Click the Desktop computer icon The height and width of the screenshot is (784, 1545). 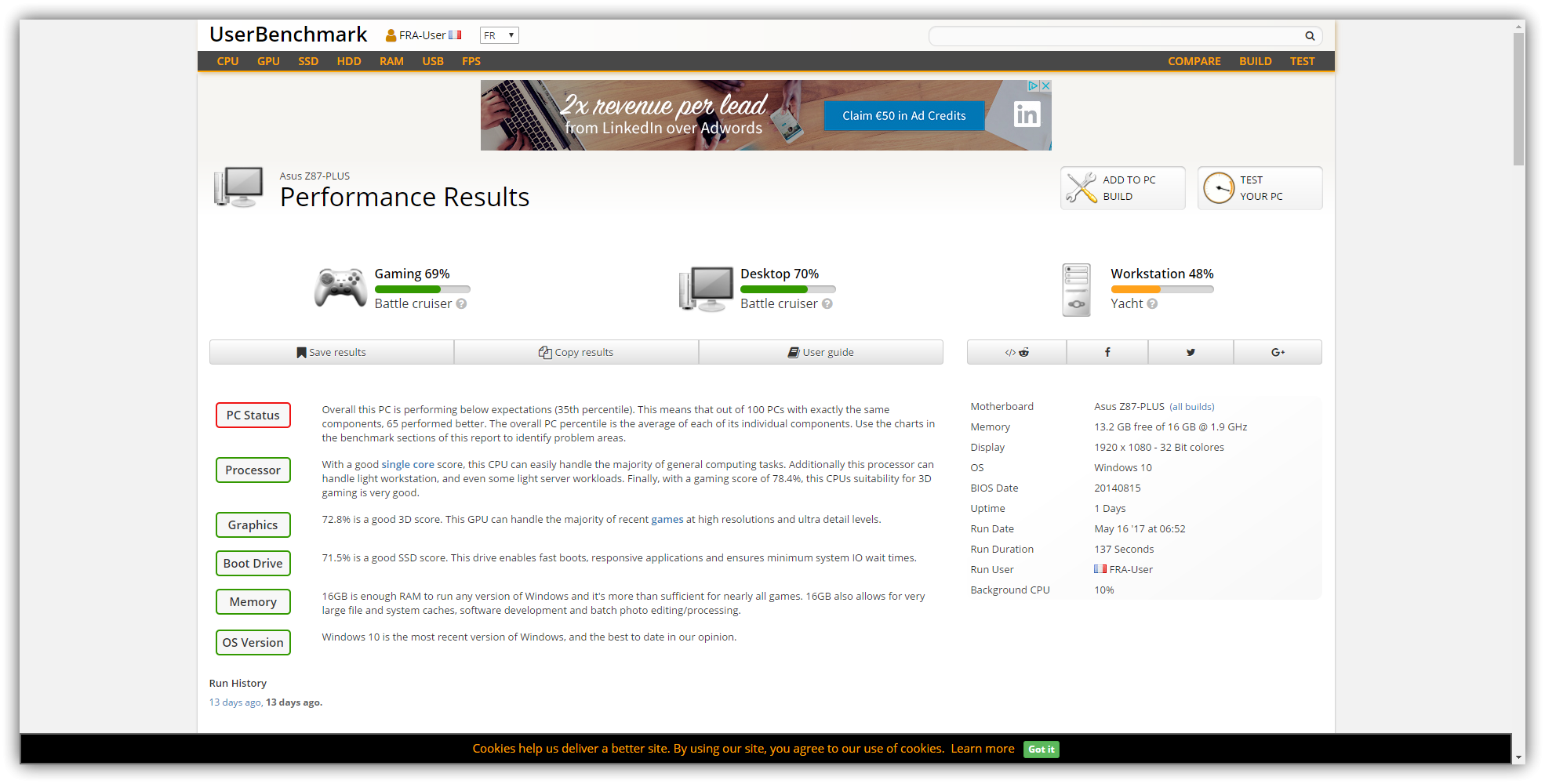point(706,289)
